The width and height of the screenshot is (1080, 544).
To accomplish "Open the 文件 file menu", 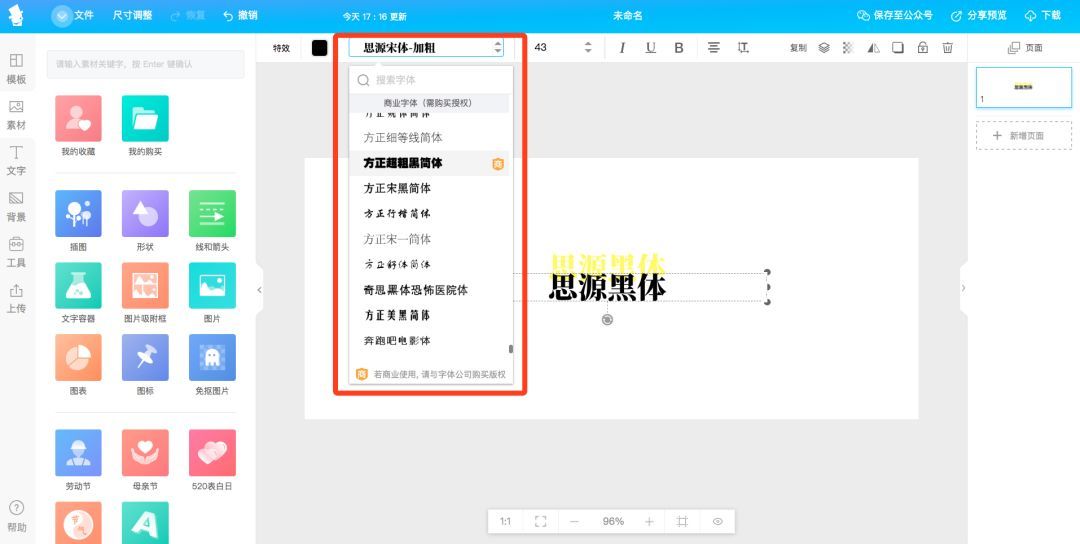I will coord(73,15).
